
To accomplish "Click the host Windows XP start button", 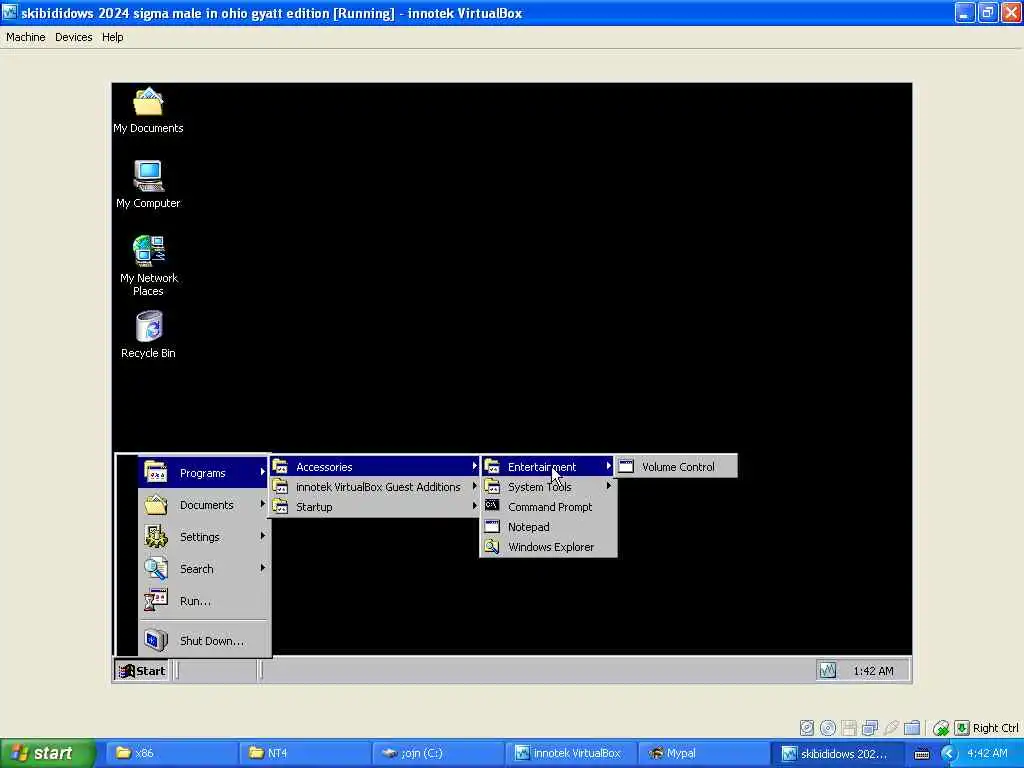I will click(47, 753).
